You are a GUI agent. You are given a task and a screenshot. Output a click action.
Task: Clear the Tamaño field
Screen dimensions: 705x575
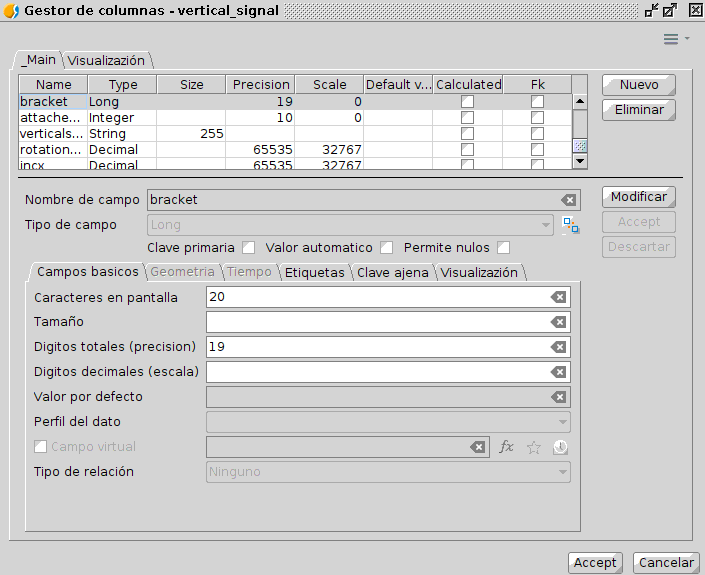point(558,322)
